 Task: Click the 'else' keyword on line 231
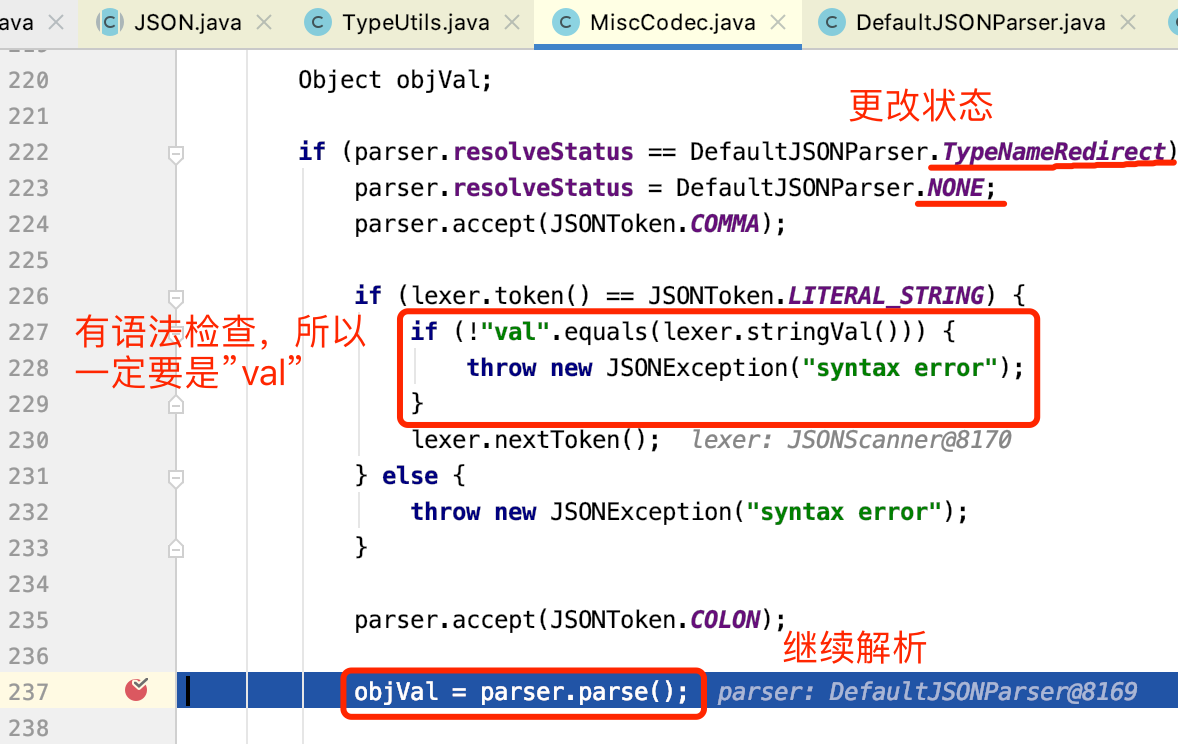pyautogui.click(x=410, y=476)
